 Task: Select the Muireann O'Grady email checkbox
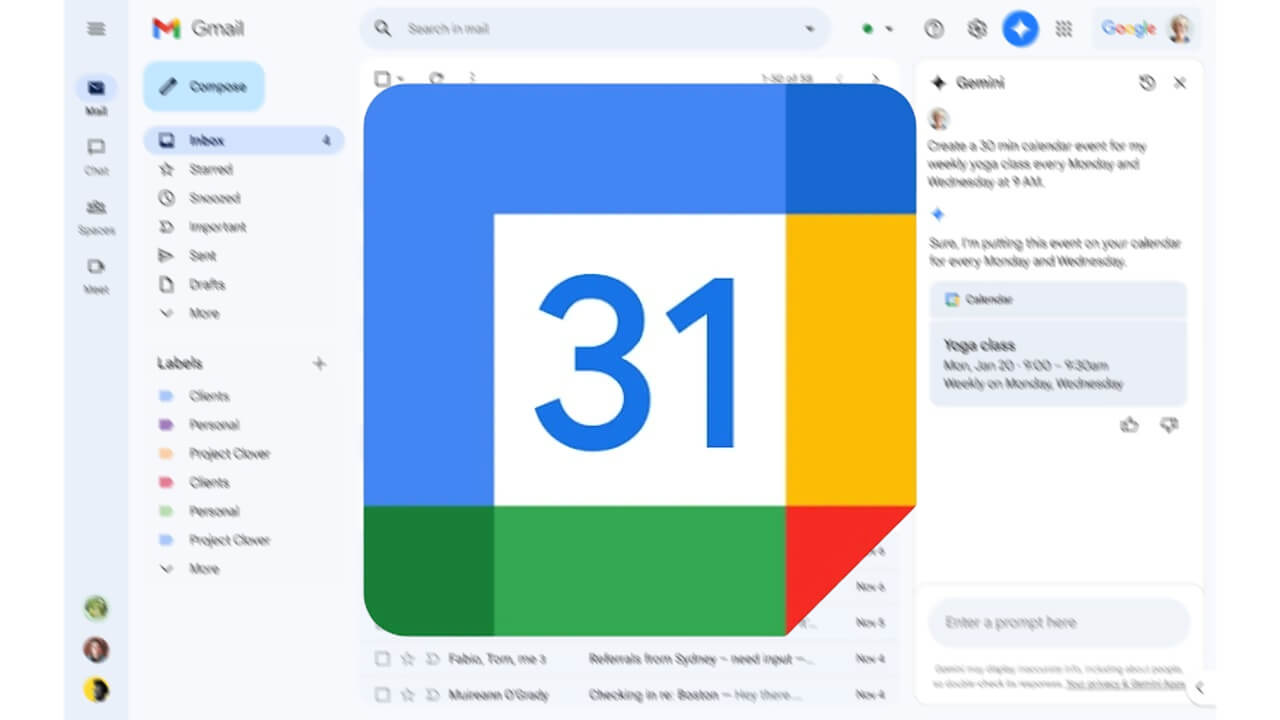pyautogui.click(x=382, y=693)
